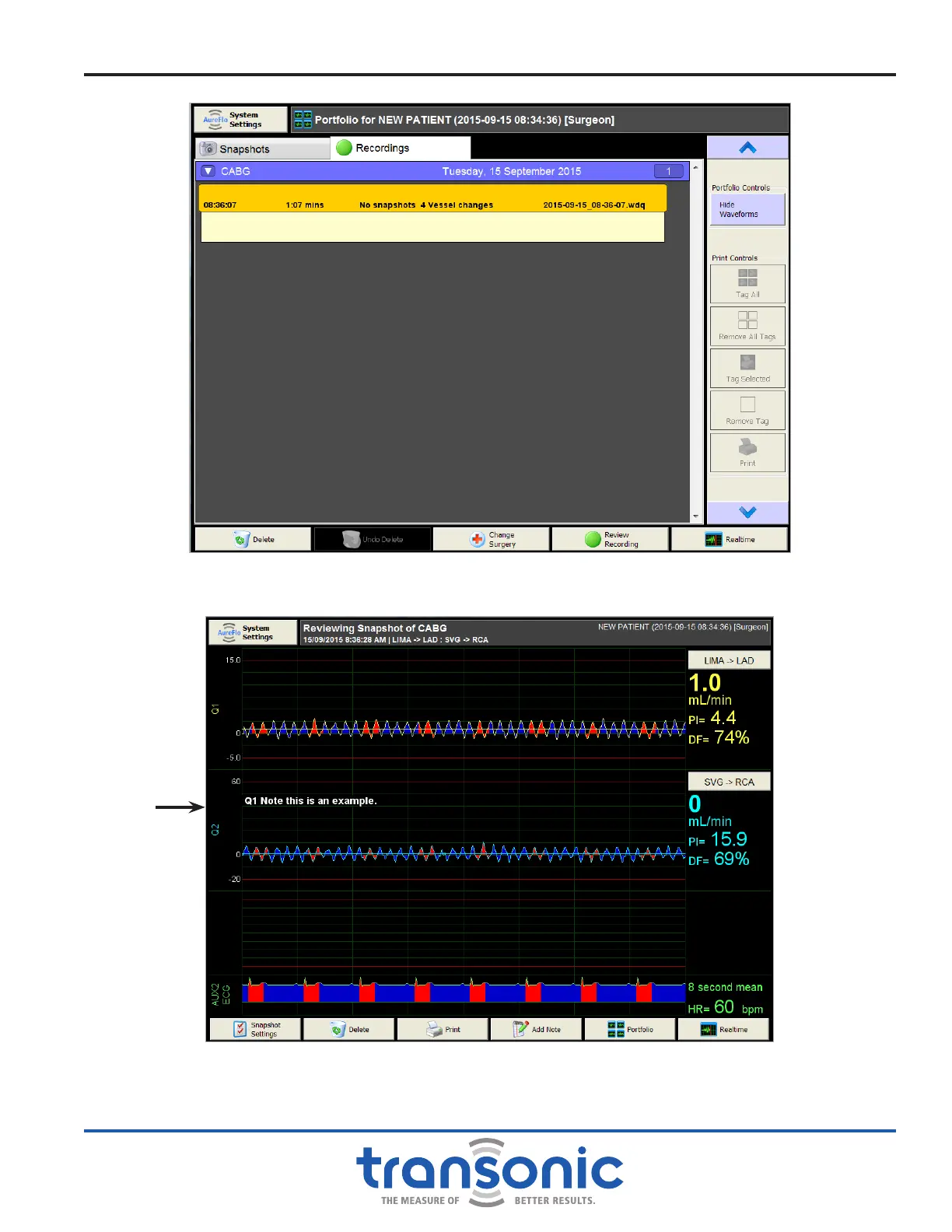Collapse the CABG group triangle
The image size is (952, 1232).
click(208, 171)
